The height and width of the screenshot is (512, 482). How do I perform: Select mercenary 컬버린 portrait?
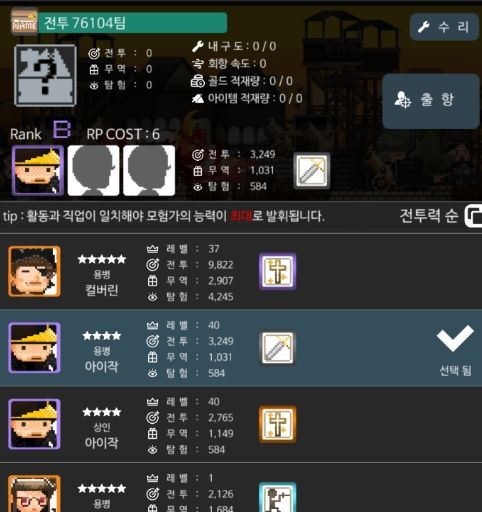[x=34, y=271]
